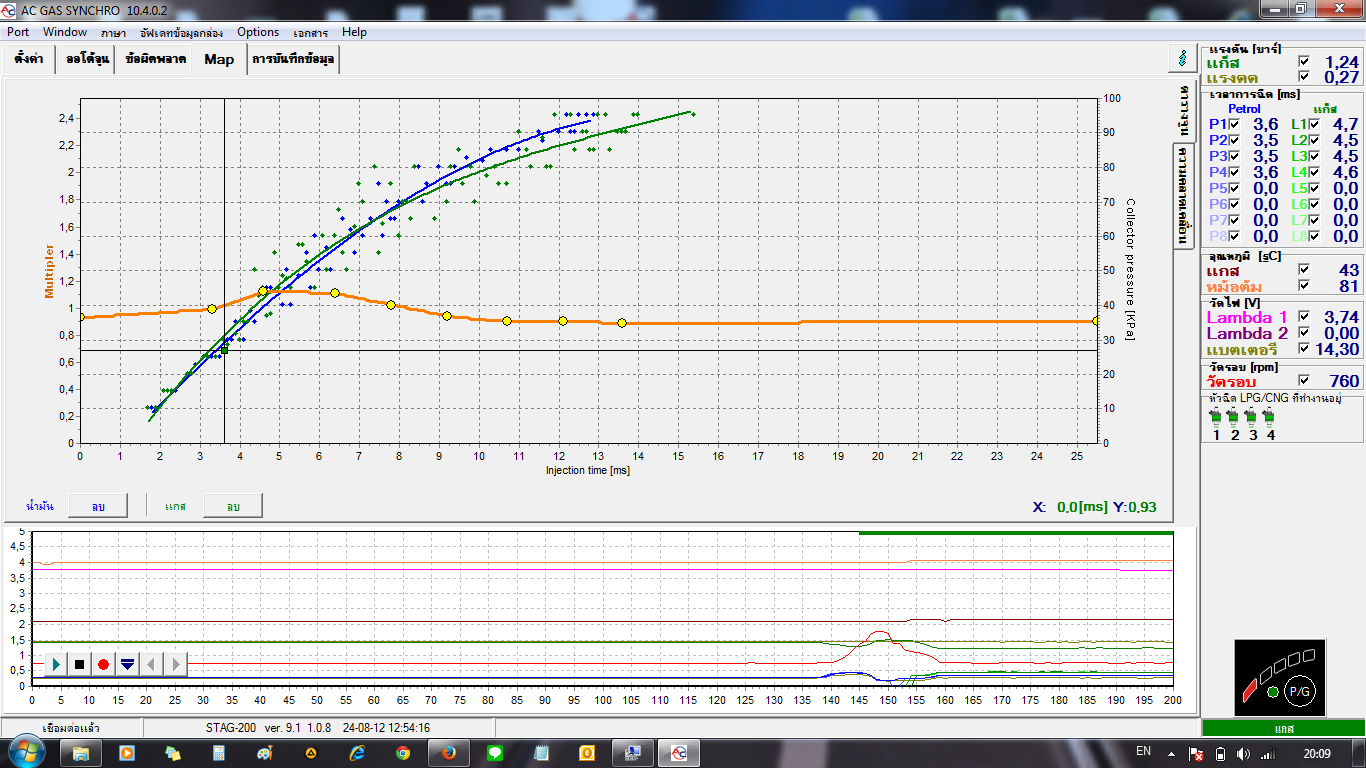The width and height of the screenshot is (1366, 768).
Task: Toggle P2 petrol injection checkbox
Action: [x=1234, y=140]
